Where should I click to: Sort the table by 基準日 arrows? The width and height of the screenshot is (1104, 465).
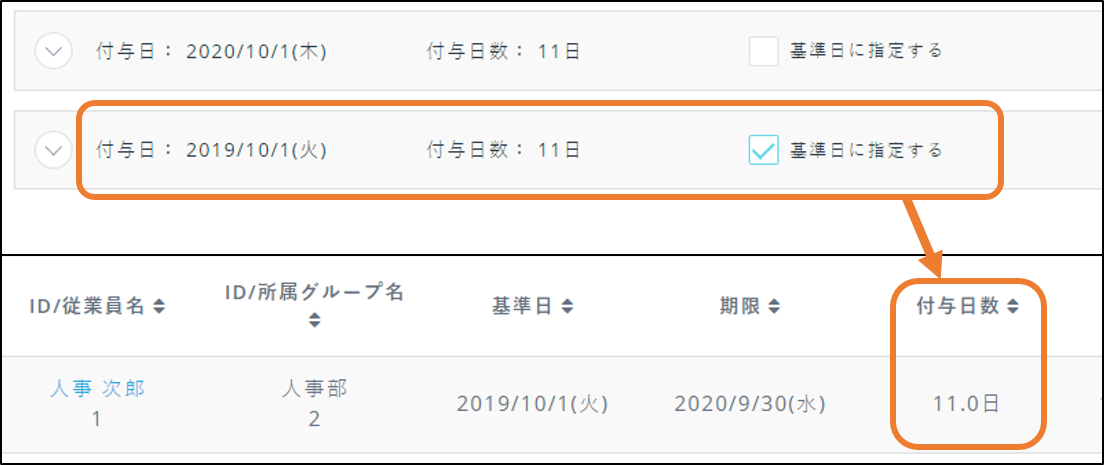point(567,307)
